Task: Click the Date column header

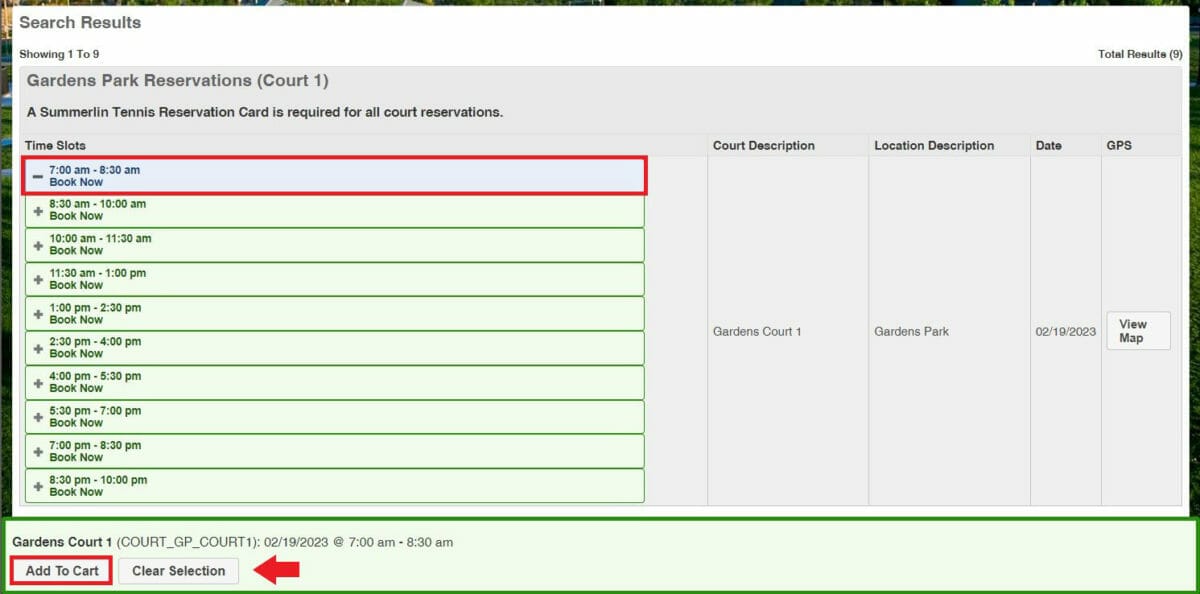Action: pyautogui.click(x=1048, y=146)
